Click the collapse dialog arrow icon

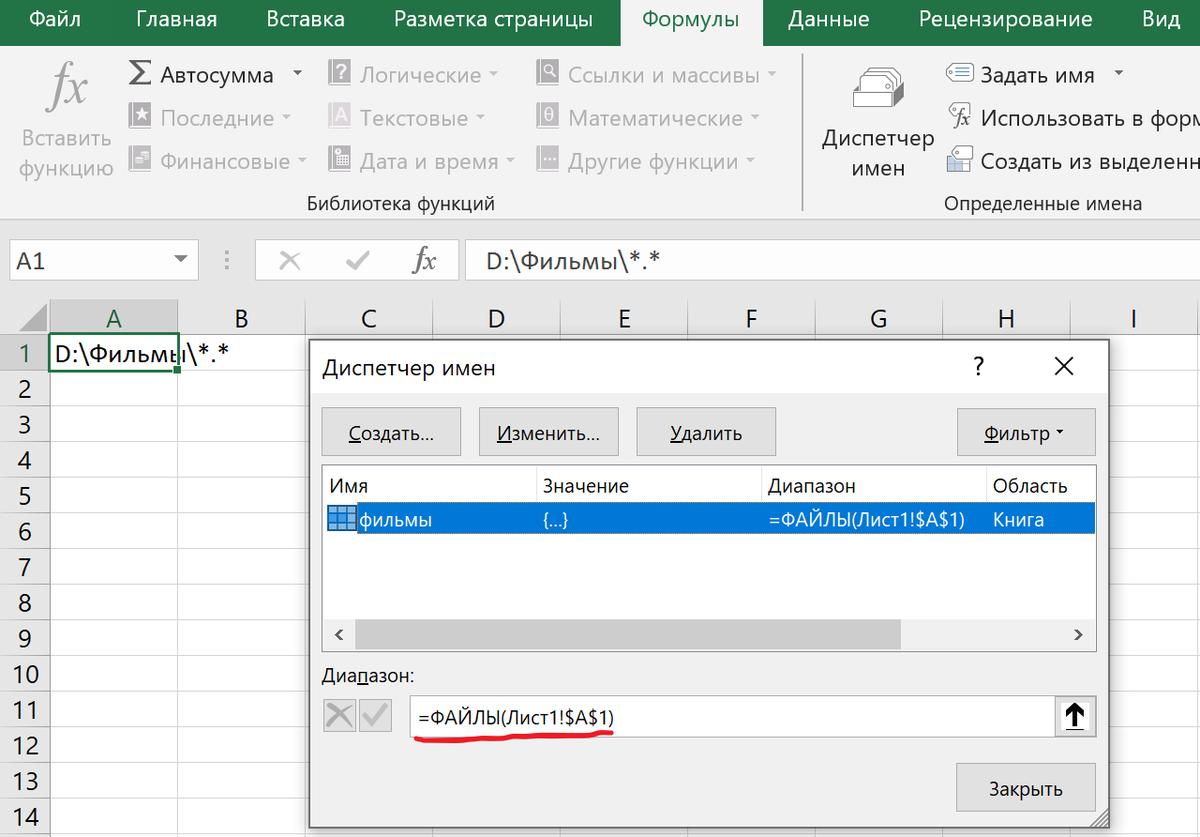[x=1075, y=716]
